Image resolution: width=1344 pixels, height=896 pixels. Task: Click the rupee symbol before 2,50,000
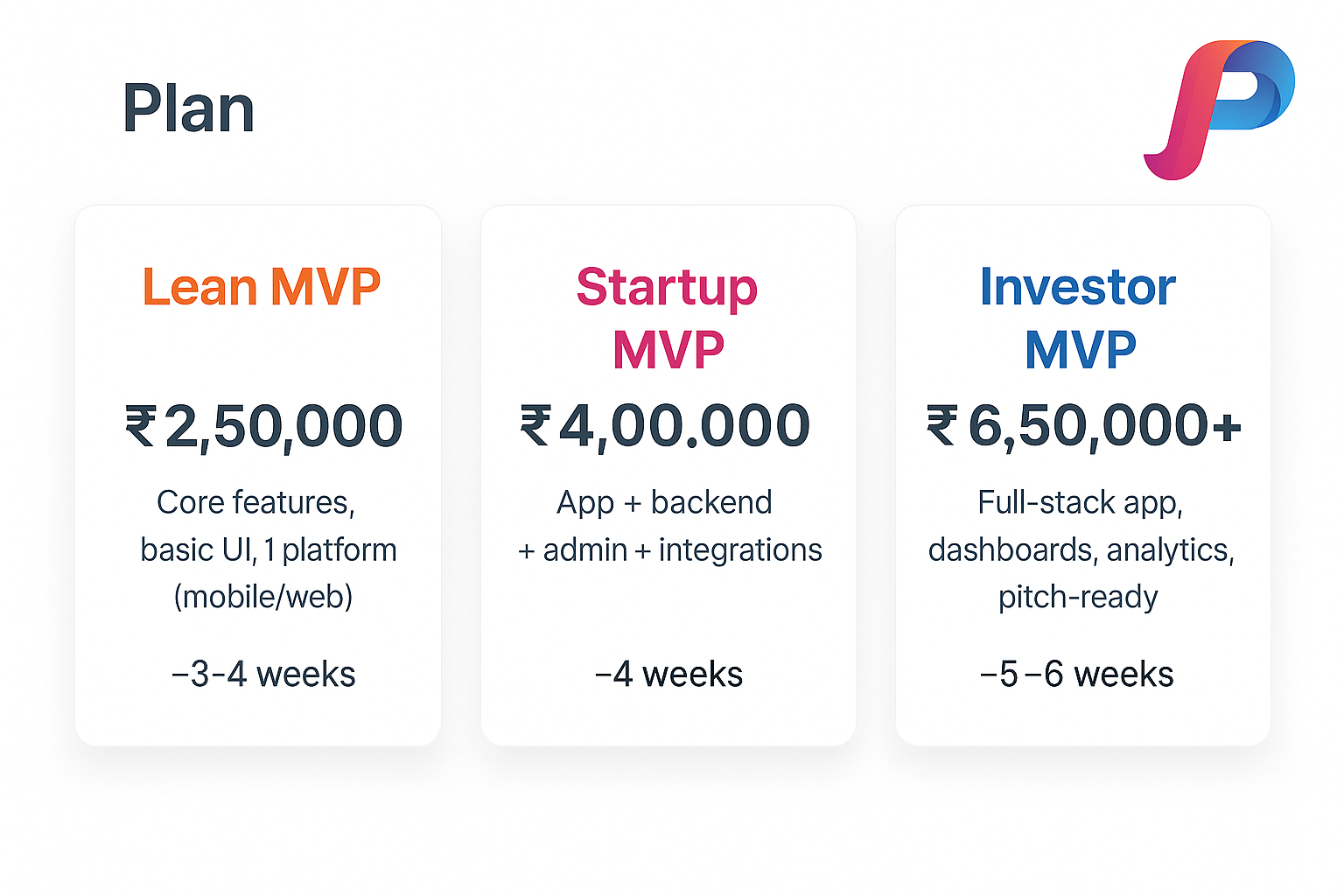point(141,426)
